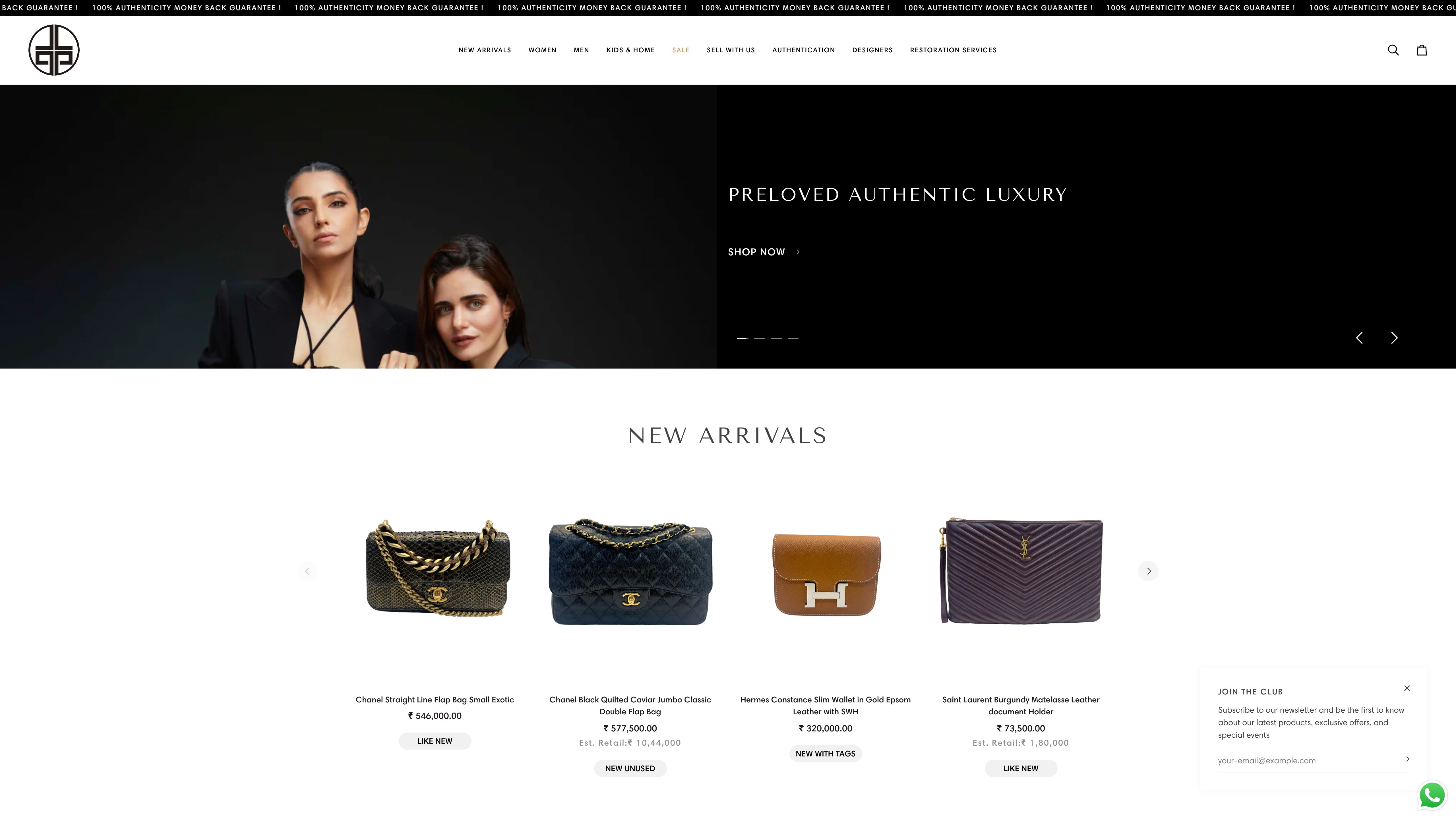Close the Join The Club popup
1456x819 pixels.
[x=1407, y=688]
